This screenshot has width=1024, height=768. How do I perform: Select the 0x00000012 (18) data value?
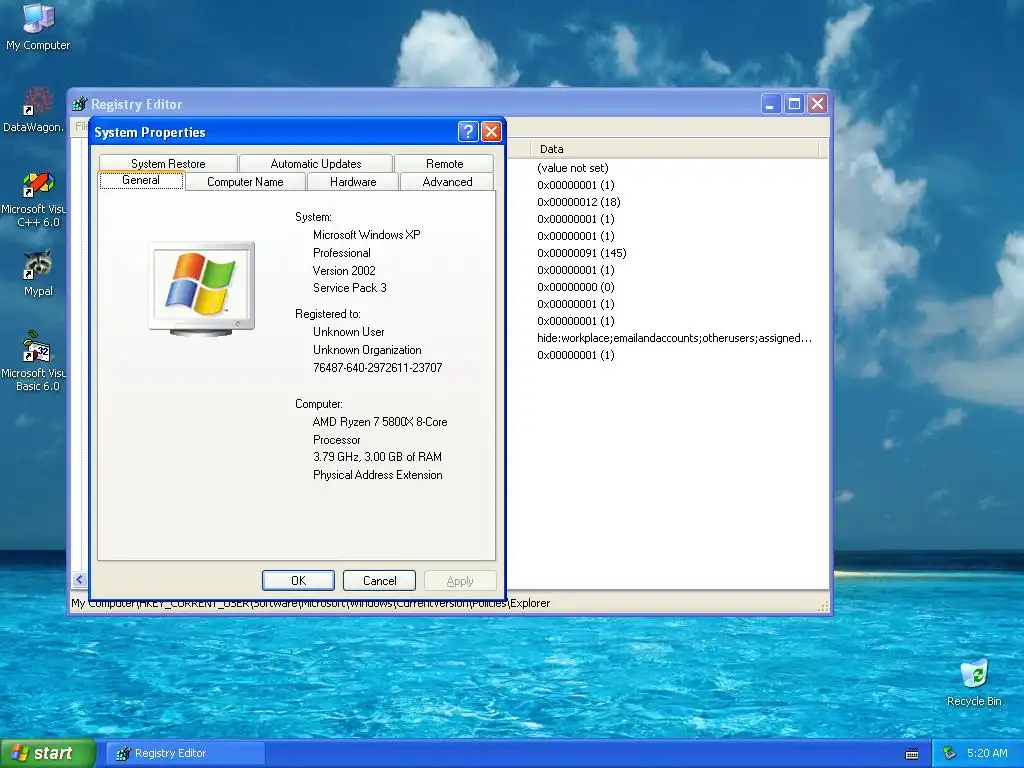[x=579, y=202]
